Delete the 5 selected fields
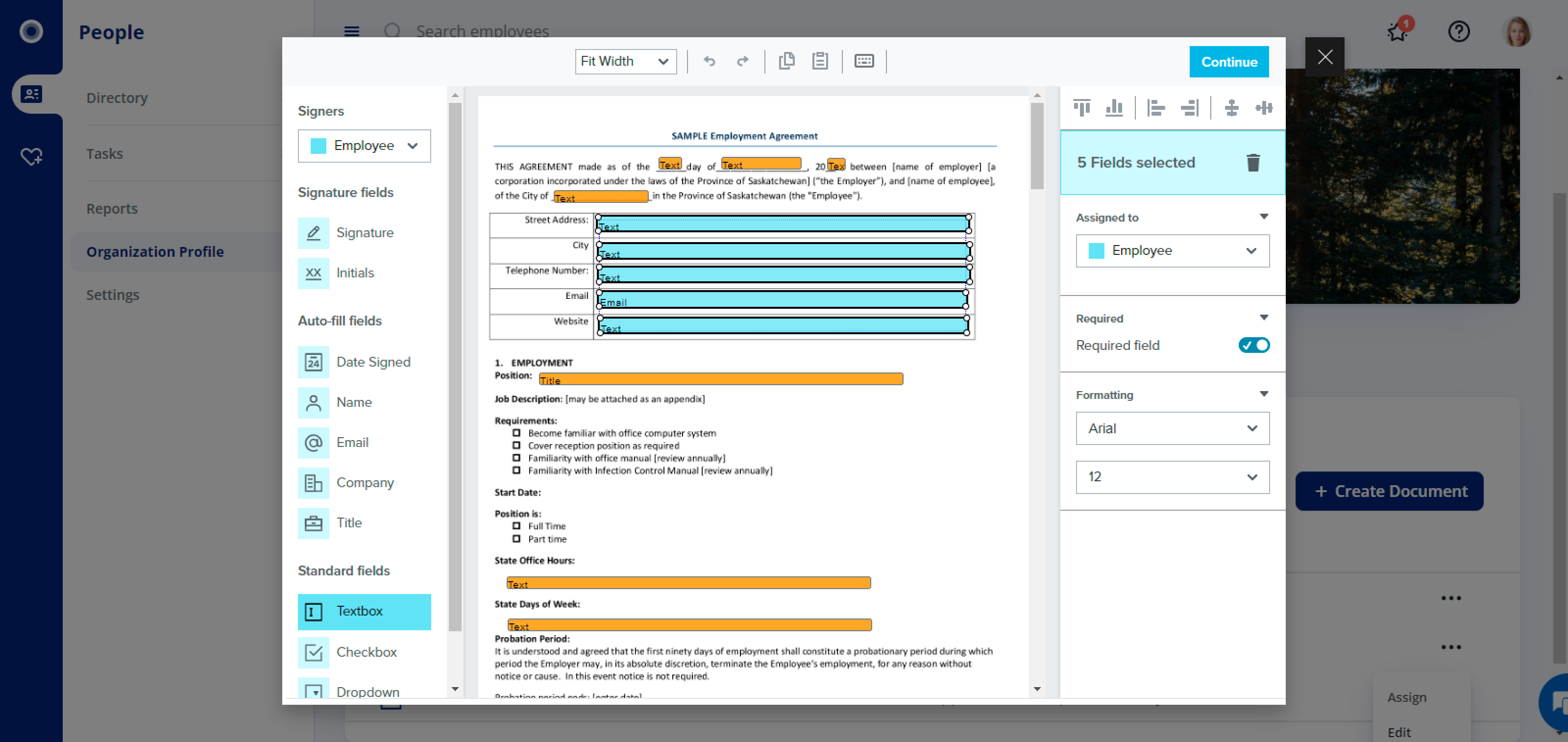 tap(1253, 163)
